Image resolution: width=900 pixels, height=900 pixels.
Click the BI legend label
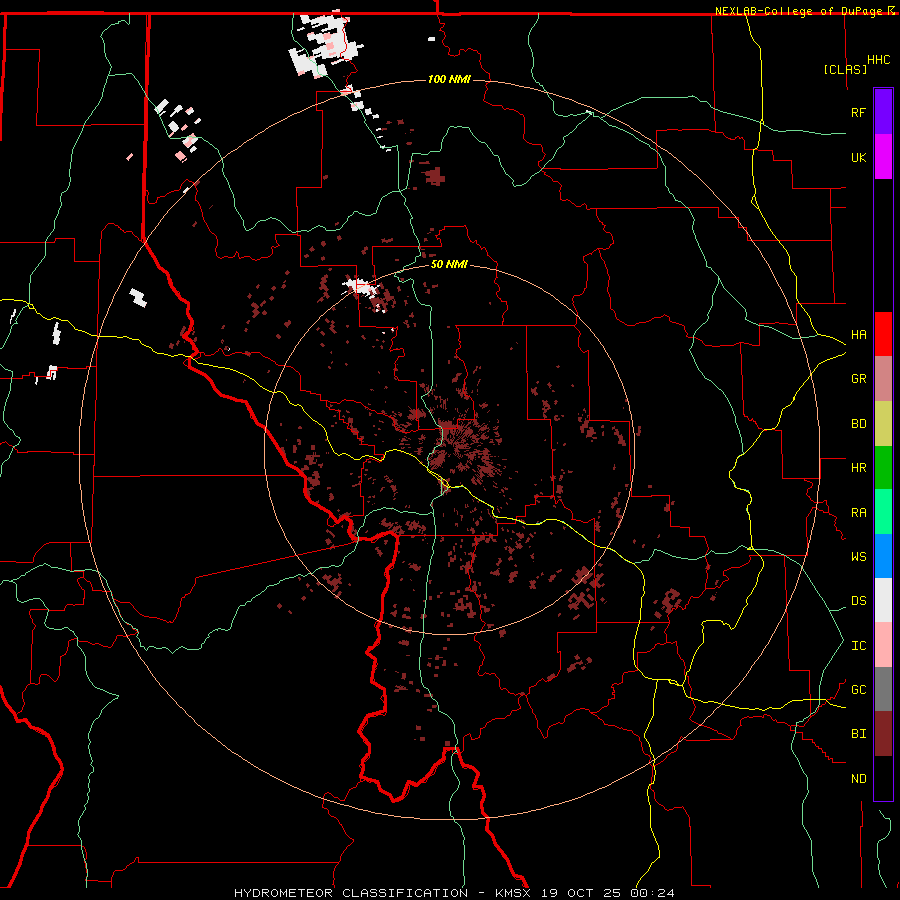[858, 734]
